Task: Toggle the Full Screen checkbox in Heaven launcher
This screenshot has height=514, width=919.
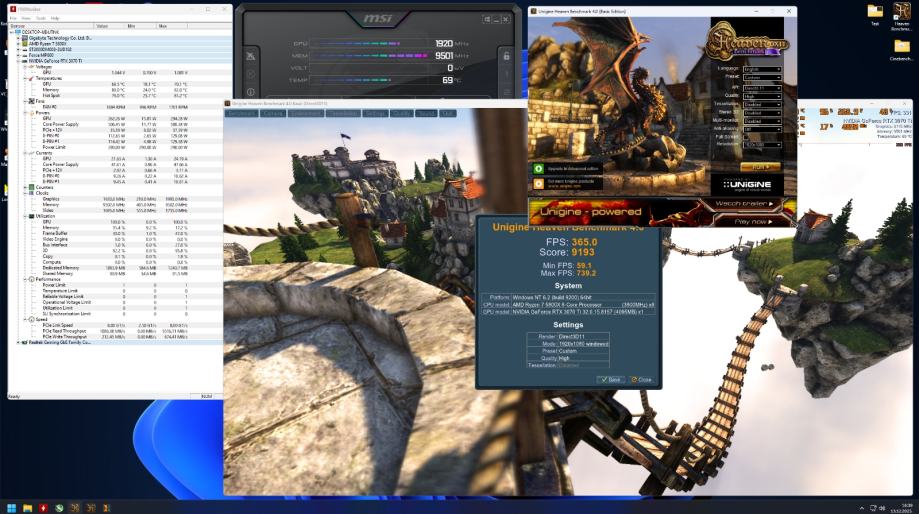Action: [x=746, y=137]
